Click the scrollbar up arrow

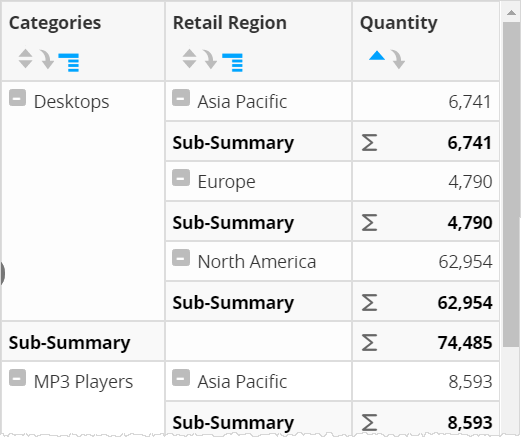[511, 13]
